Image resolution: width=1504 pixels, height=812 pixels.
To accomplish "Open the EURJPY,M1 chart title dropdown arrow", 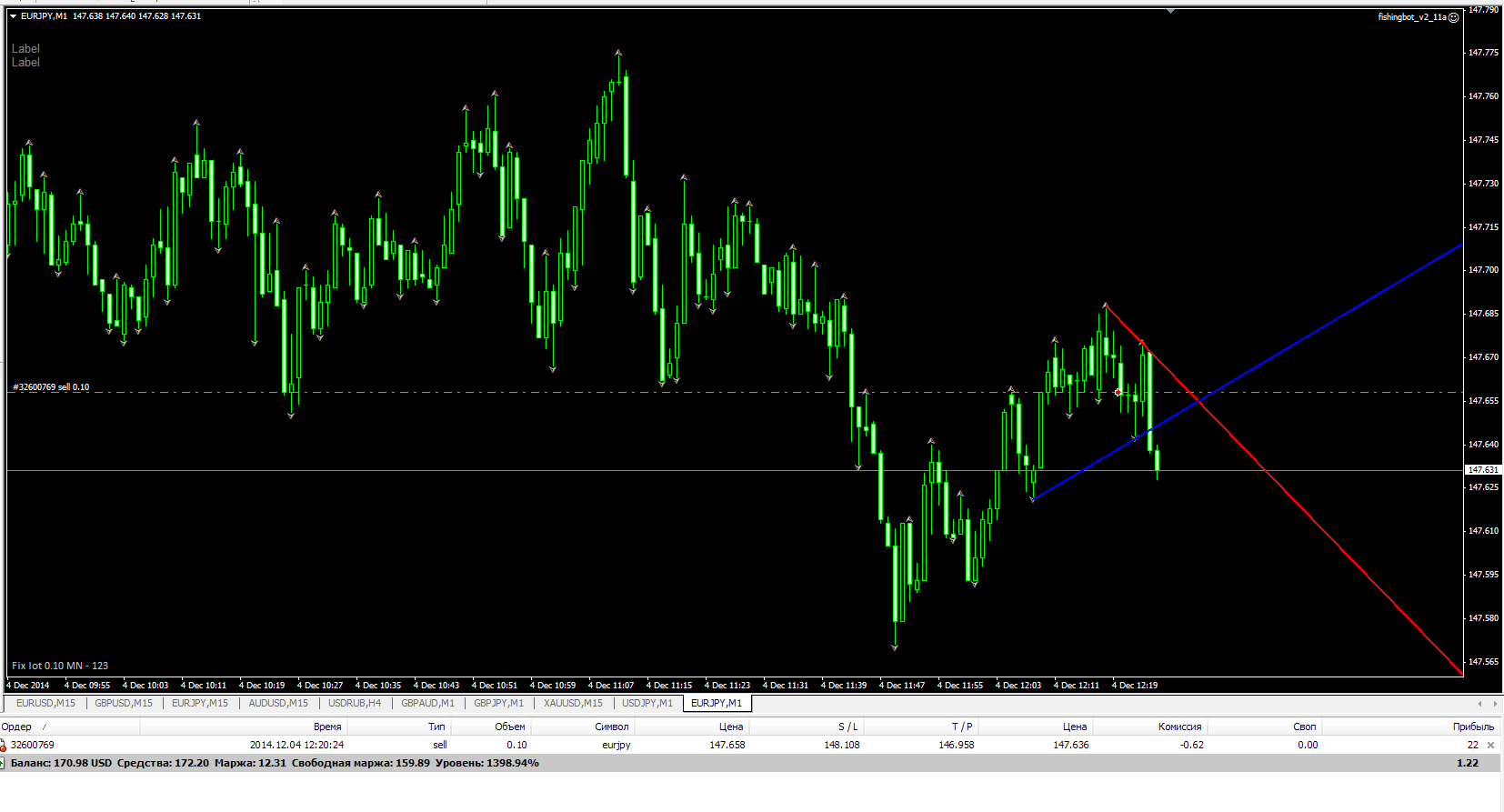I will coord(14,16).
